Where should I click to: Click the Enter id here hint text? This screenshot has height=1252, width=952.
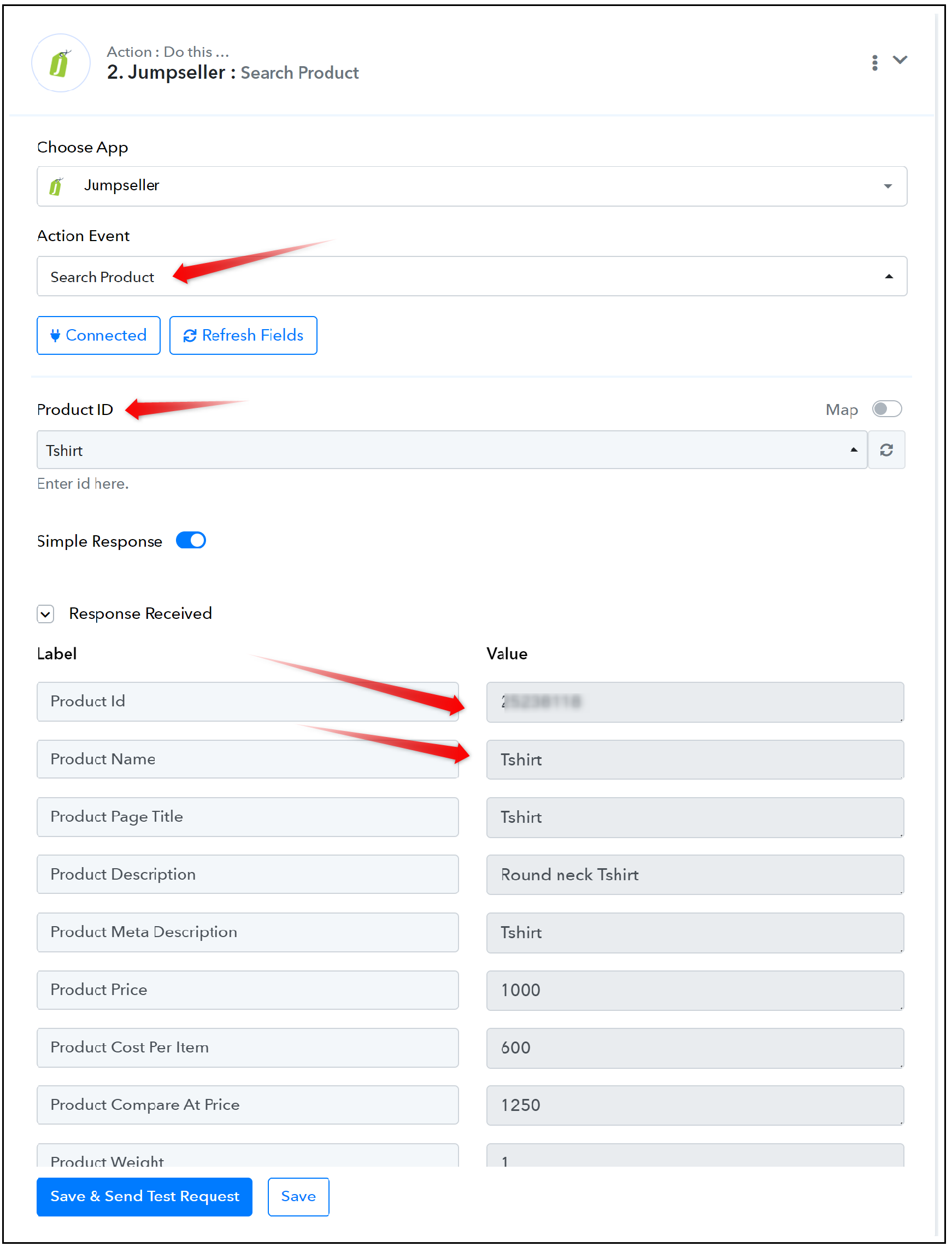pyautogui.click(x=83, y=483)
